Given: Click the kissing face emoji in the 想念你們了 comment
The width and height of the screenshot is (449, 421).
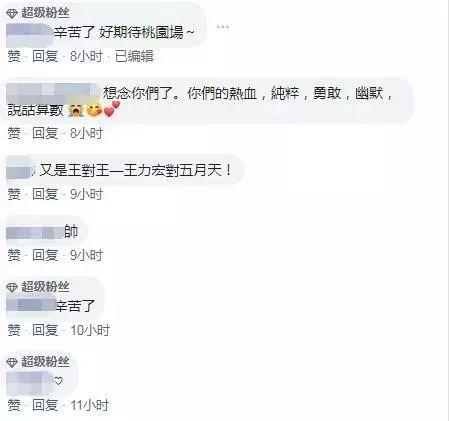Looking at the screenshot, I should point(94,110).
